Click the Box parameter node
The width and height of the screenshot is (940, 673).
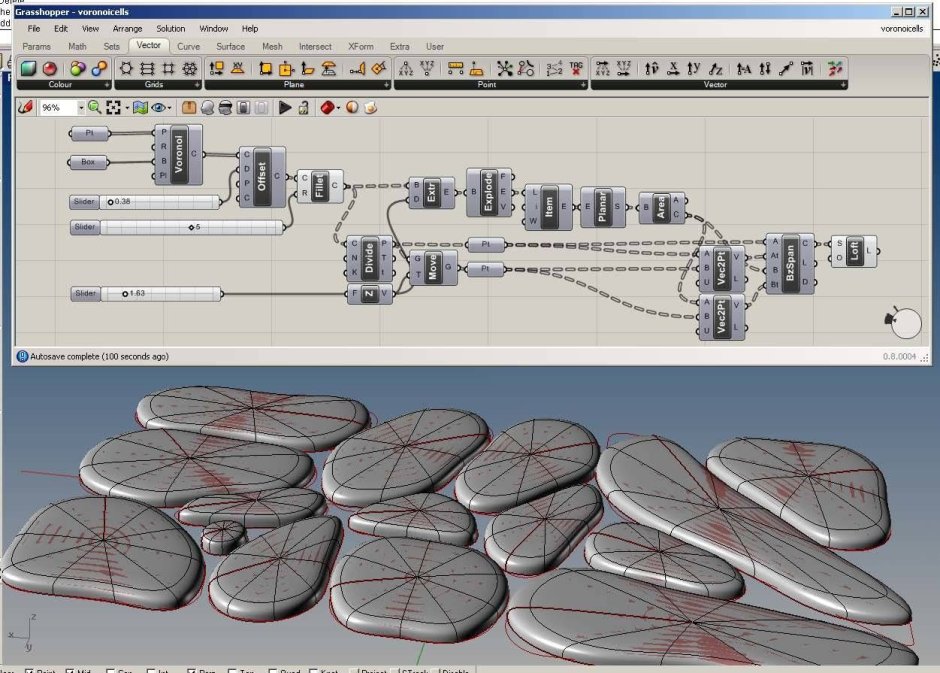click(x=88, y=162)
